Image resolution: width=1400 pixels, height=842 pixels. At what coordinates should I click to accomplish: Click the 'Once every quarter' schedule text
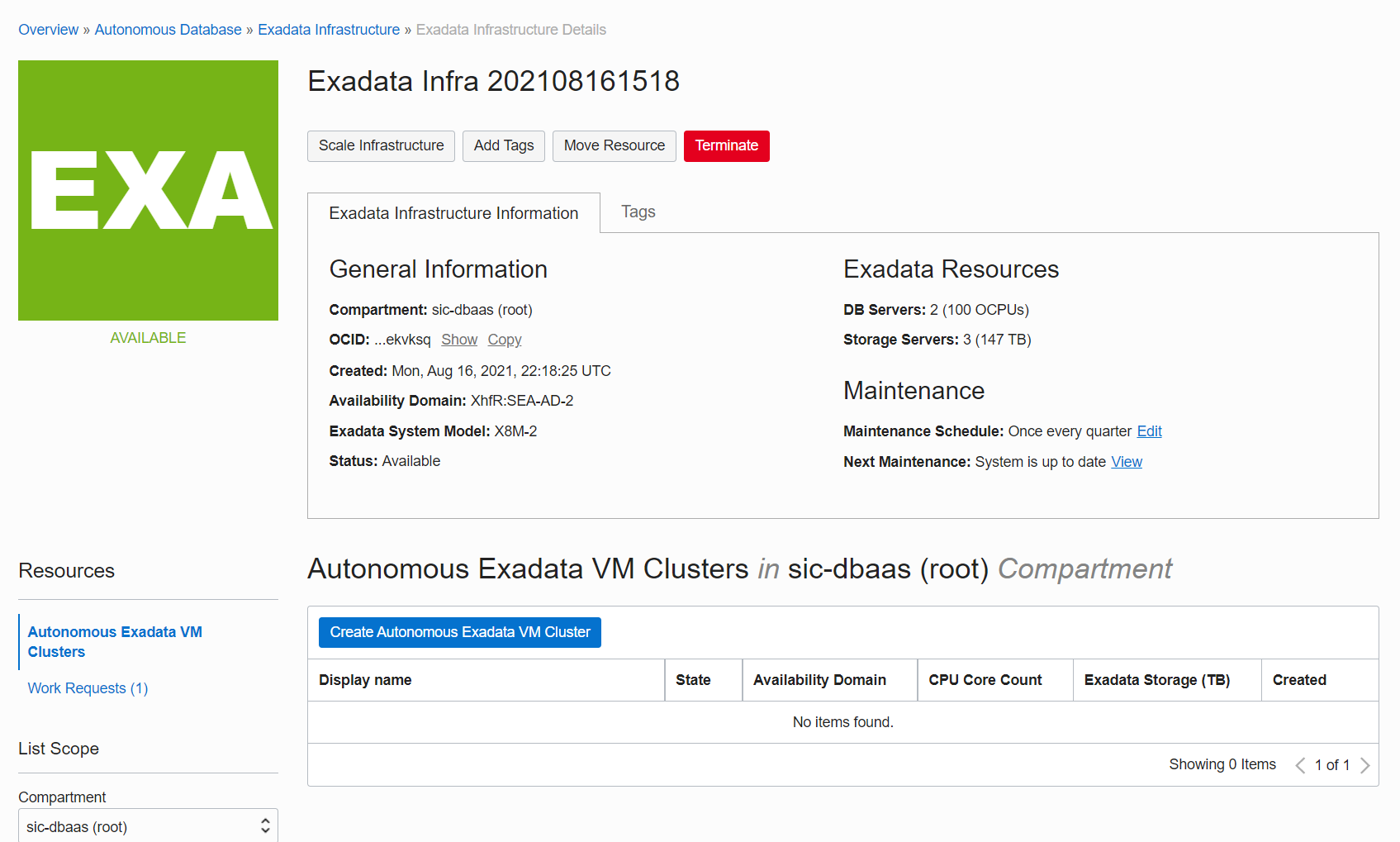1070,431
